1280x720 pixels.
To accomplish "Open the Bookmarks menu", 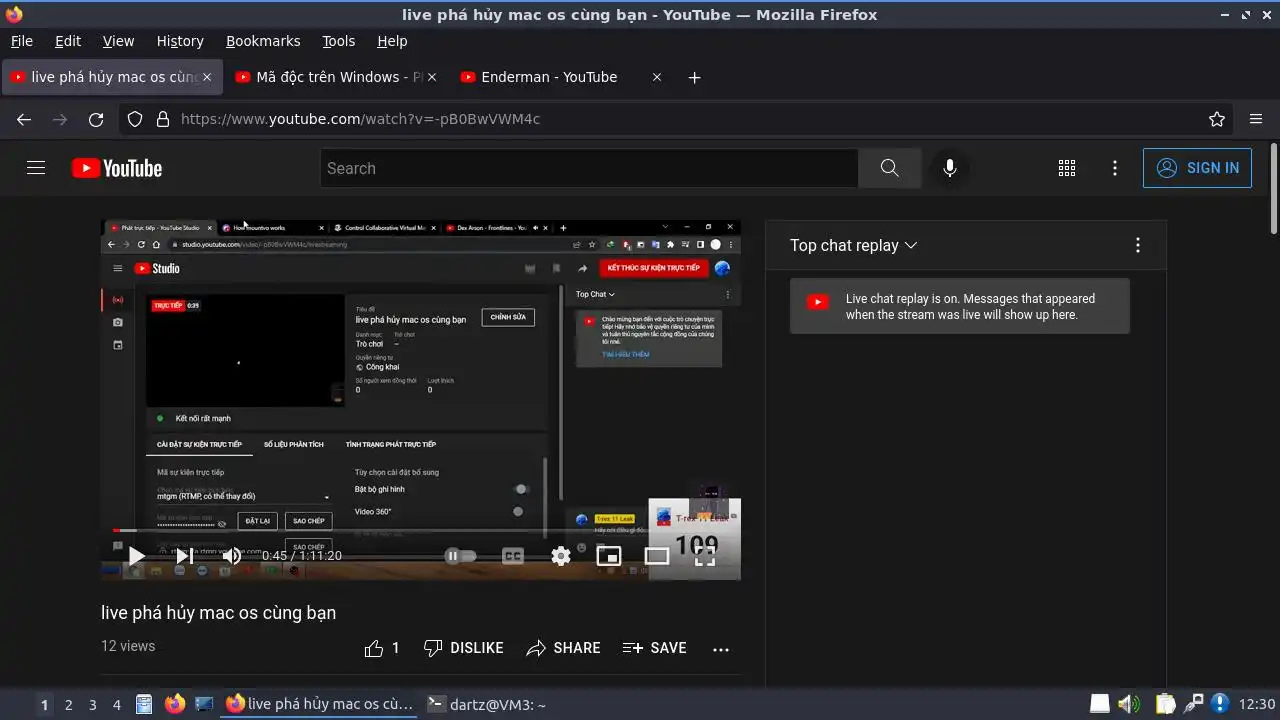I will pos(263,41).
